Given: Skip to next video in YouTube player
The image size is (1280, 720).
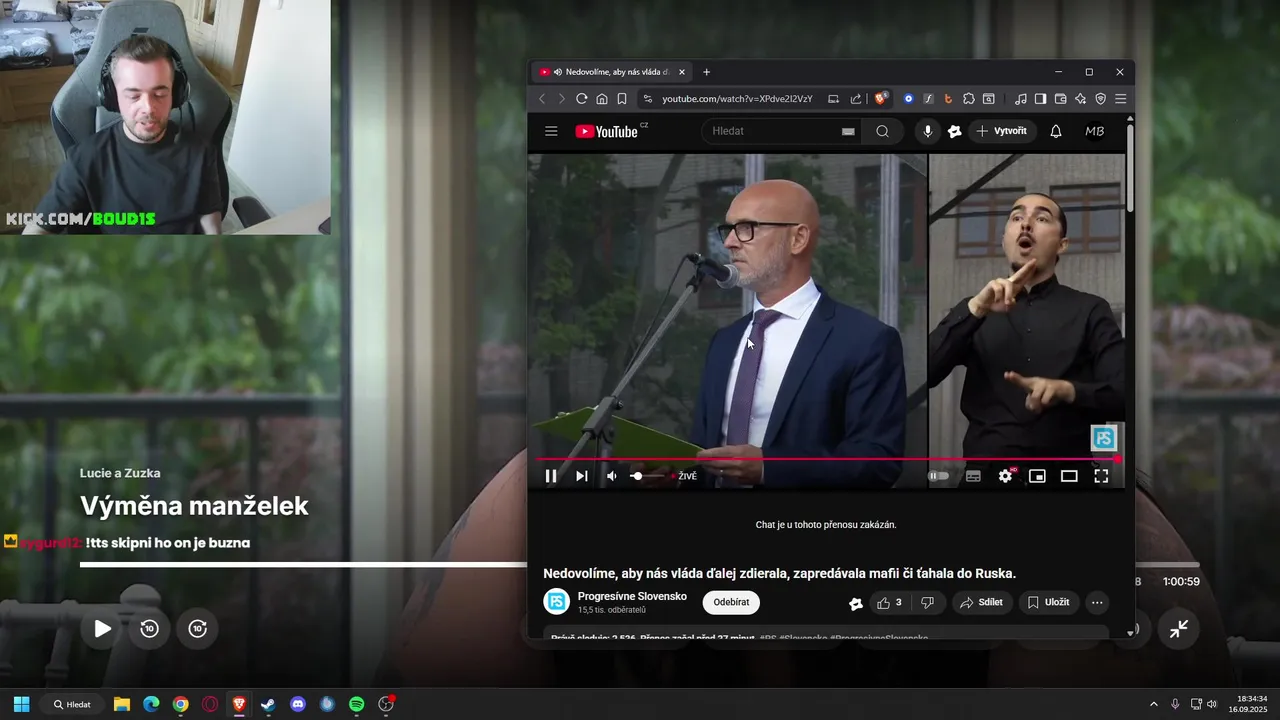Looking at the screenshot, I should (582, 476).
